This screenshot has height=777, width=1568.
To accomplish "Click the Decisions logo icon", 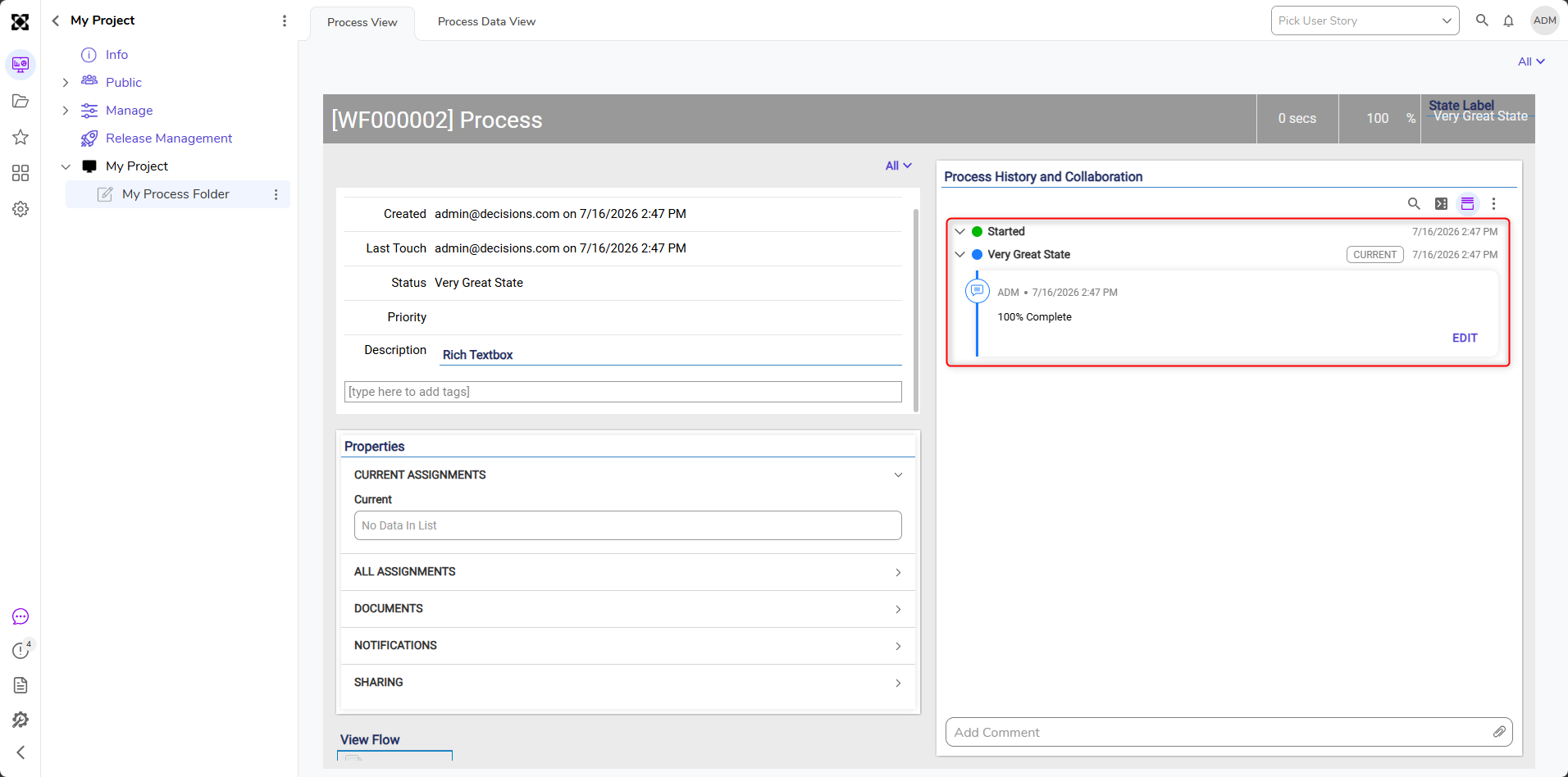I will coord(21,21).
